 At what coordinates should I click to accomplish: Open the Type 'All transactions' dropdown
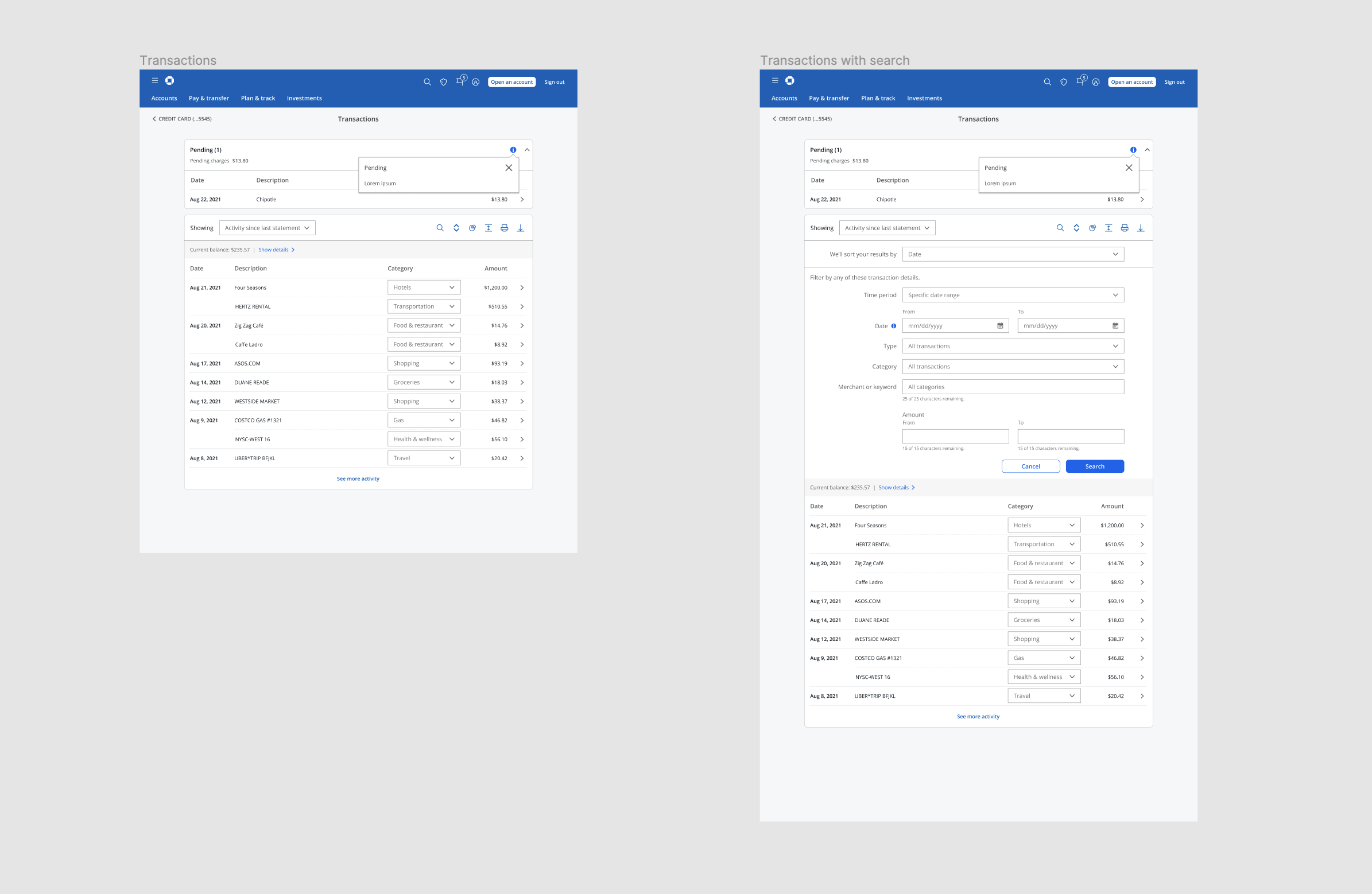[x=1013, y=346]
